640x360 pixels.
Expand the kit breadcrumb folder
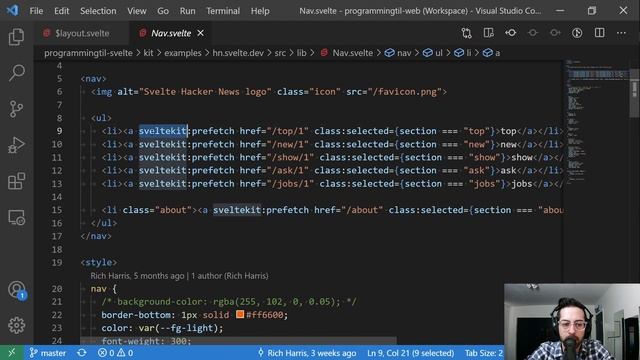click(x=148, y=53)
